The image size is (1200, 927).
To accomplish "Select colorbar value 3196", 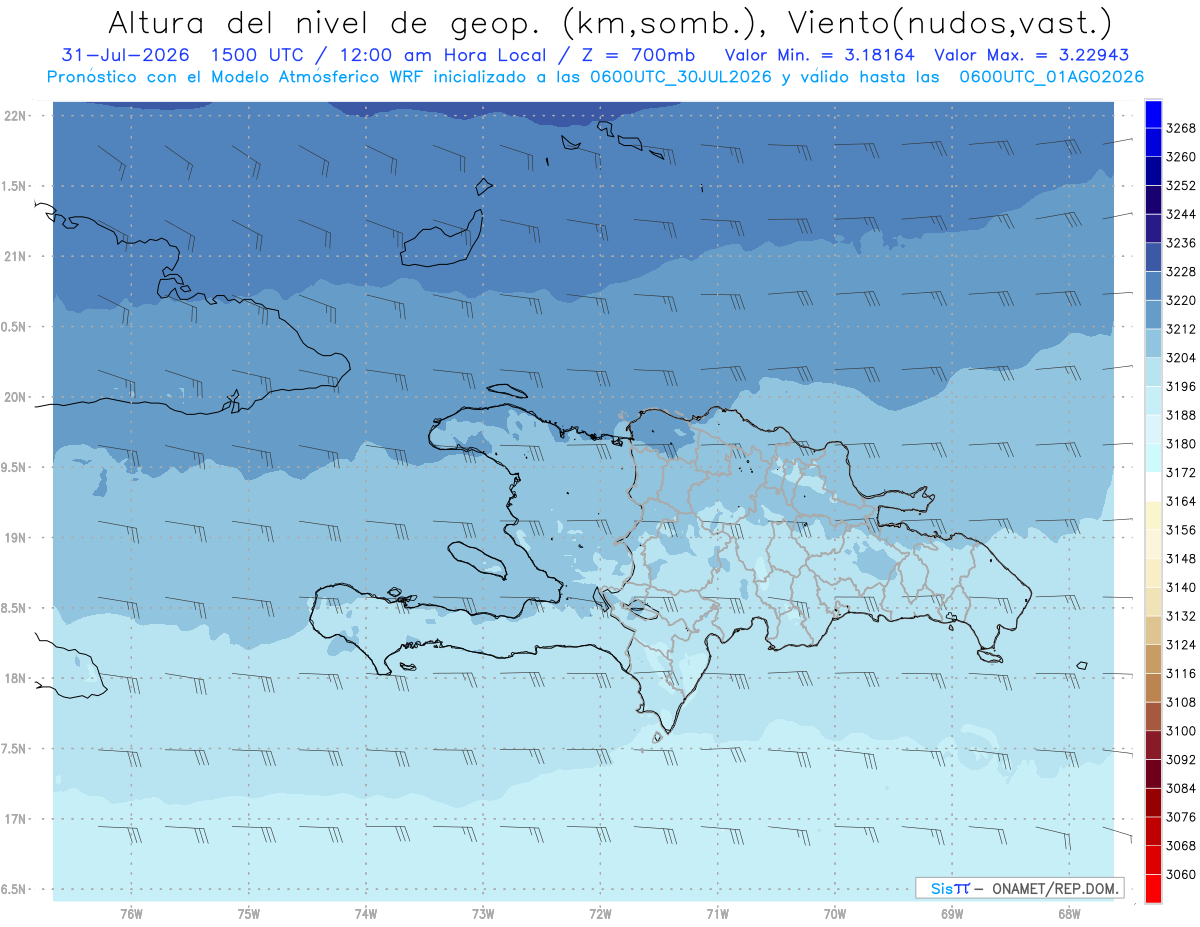I will coord(1181,387).
